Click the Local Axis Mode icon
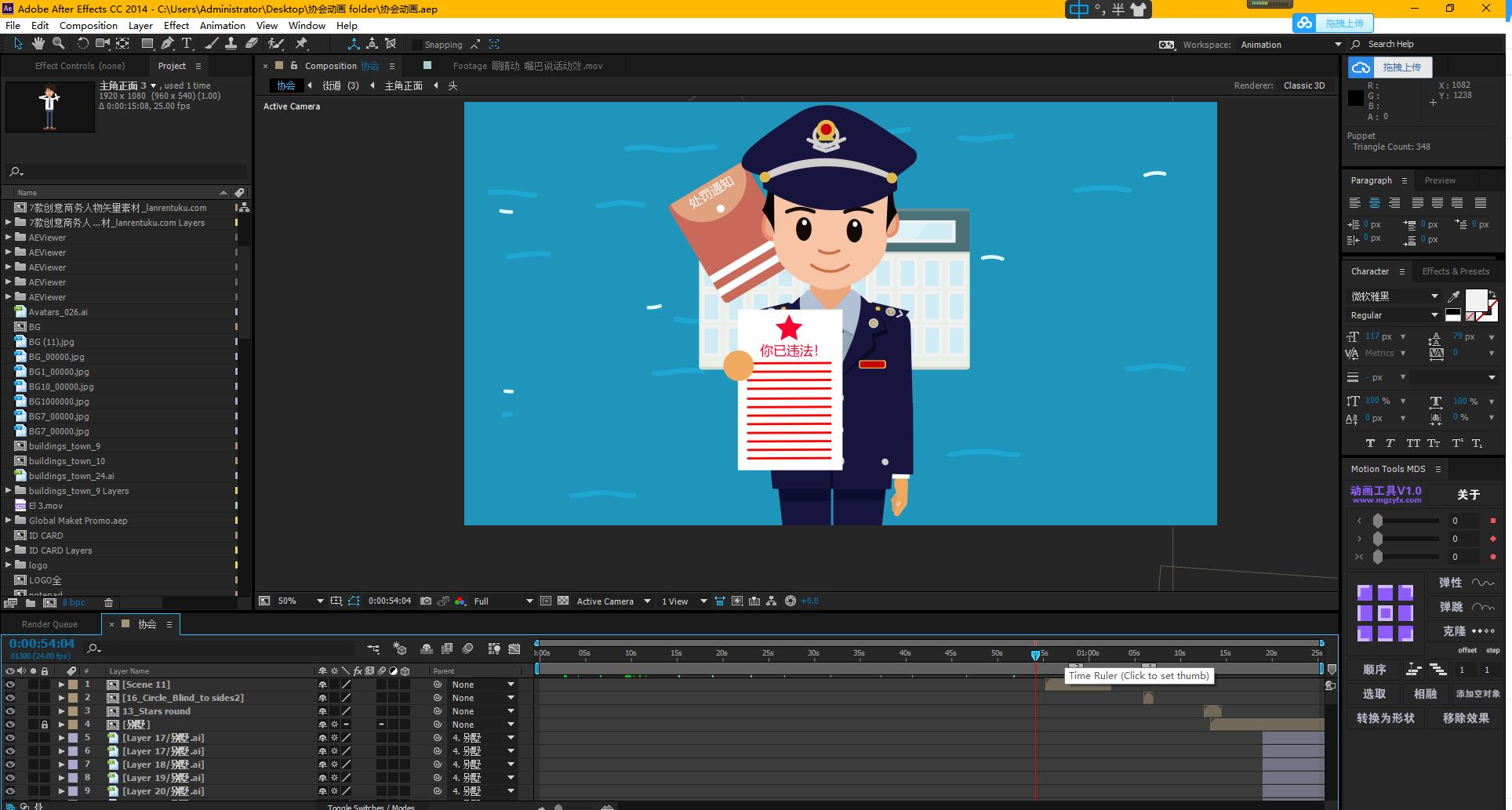Screen dimensions: 1512x810 (354, 44)
